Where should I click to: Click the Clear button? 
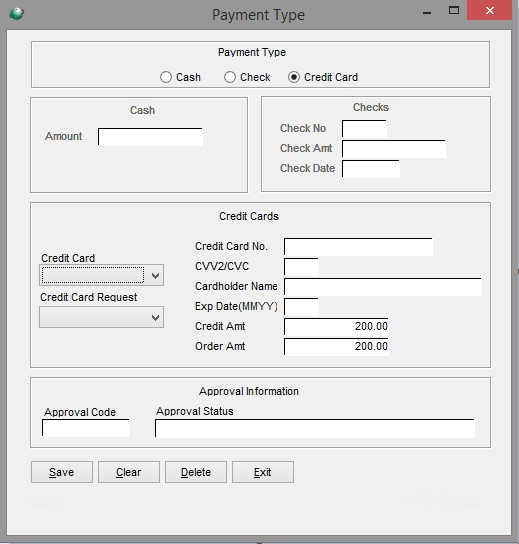(129, 472)
